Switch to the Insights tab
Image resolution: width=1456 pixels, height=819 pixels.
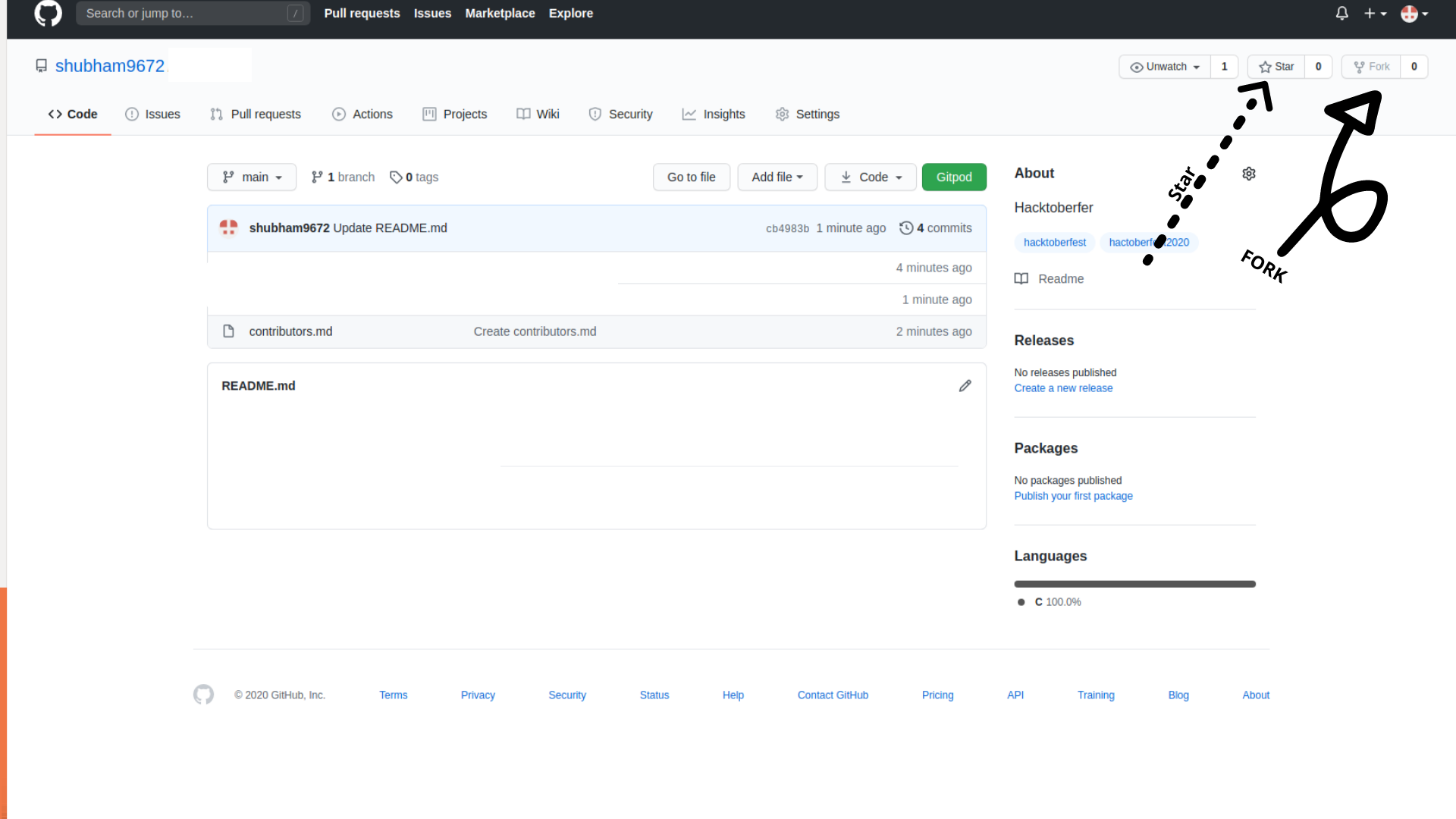(x=714, y=114)
